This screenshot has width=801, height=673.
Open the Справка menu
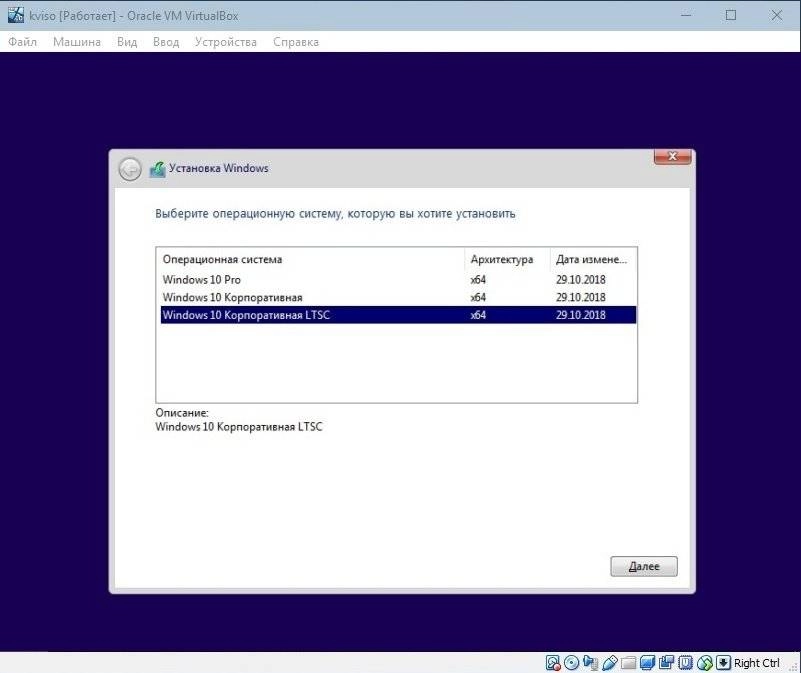click(296, 42)
